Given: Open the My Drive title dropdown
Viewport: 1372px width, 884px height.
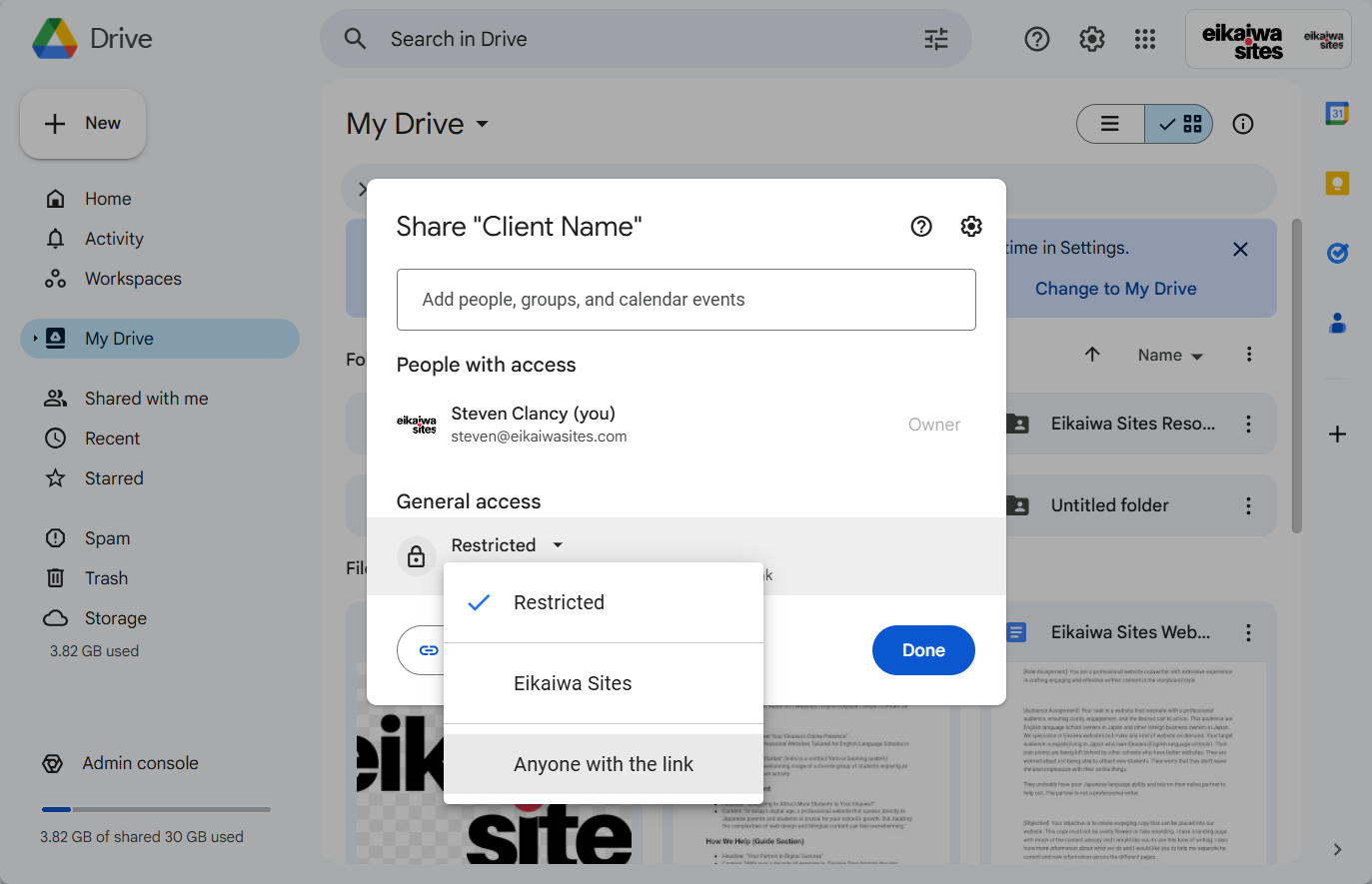Looking at the screenshot, I should pyautogui.click(x=418, y=124).
